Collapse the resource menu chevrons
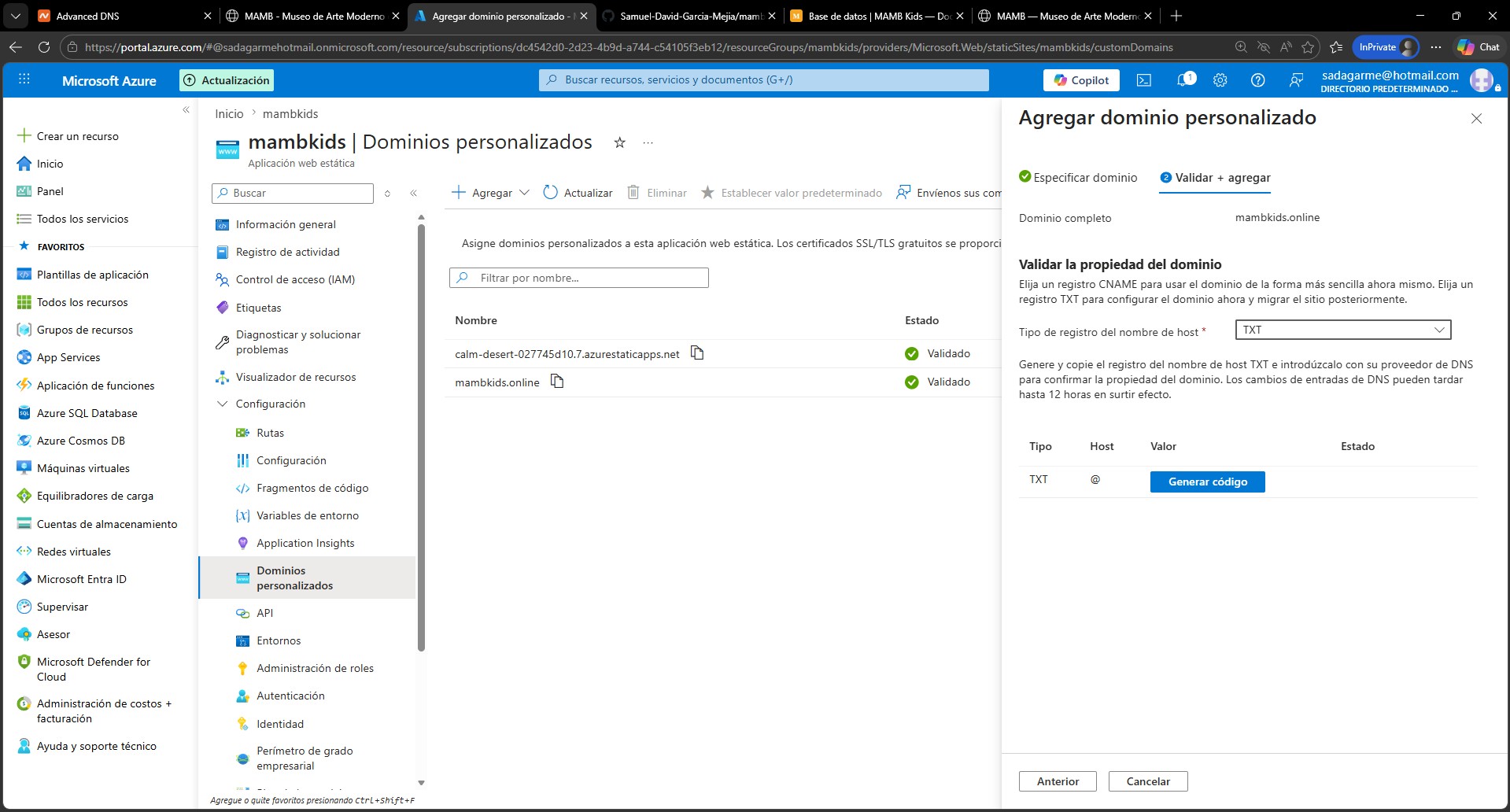Image resolution: width=1510 pixels, height=812 pixels. pyautogui.click(x=413, y=193)
